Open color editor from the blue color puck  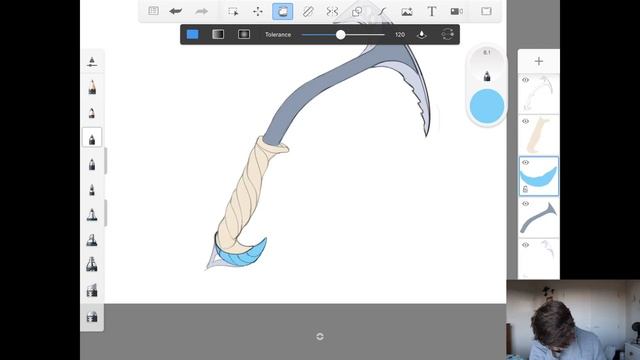pyautogui.click(x=487, y=106)
